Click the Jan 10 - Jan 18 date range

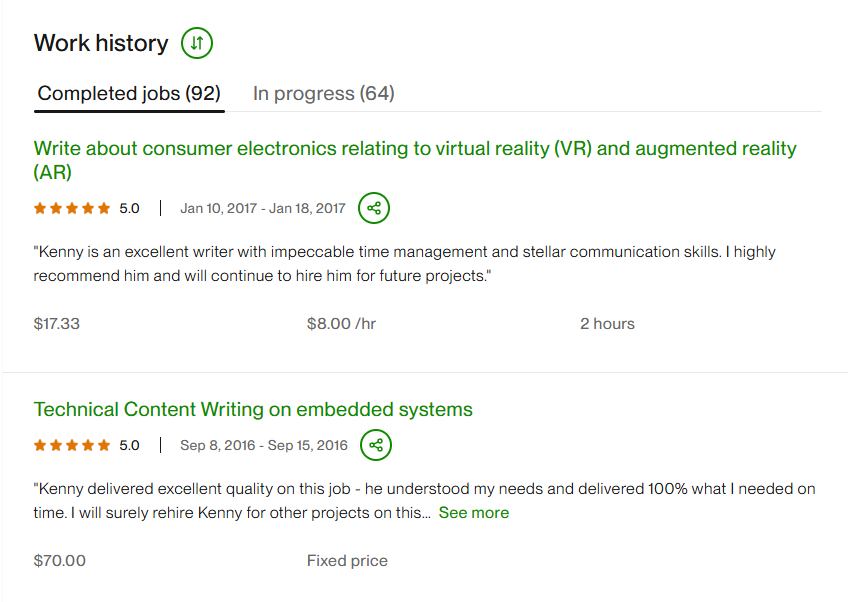[x=264, y=208]
